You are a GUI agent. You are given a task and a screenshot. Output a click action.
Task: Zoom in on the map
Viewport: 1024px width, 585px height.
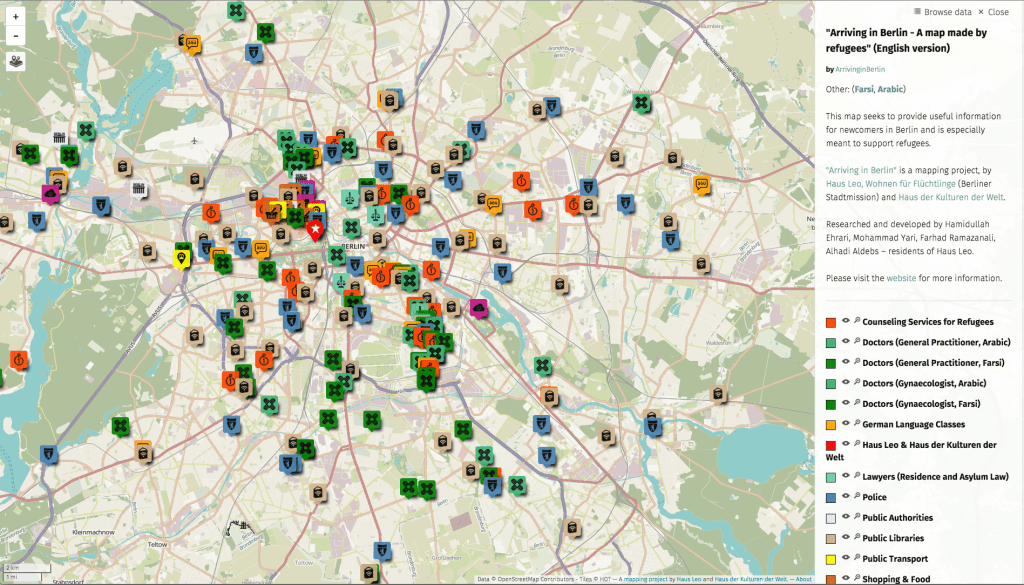[16, 17]
